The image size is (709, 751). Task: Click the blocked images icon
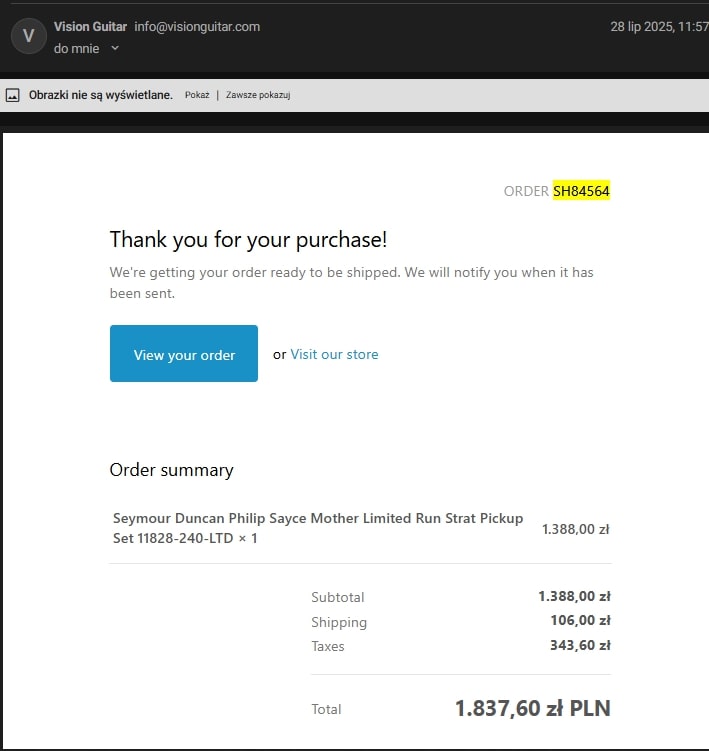pyautogui.click(x=13, y=95)
